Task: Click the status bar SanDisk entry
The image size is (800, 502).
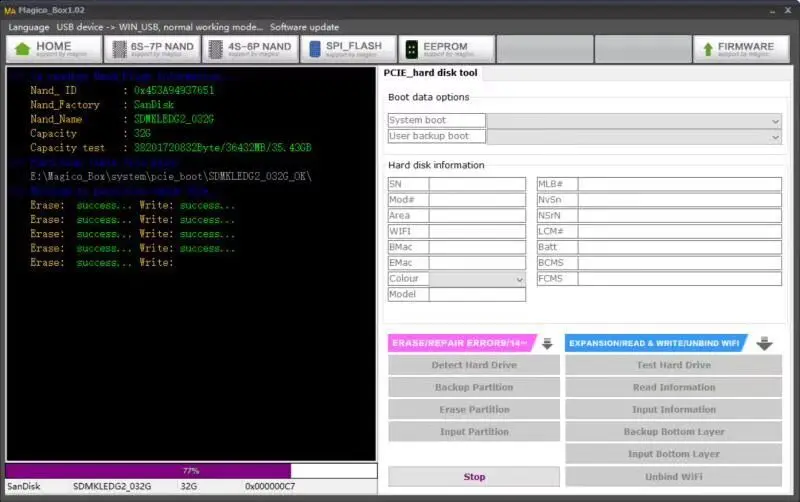Action: point(23,487)
